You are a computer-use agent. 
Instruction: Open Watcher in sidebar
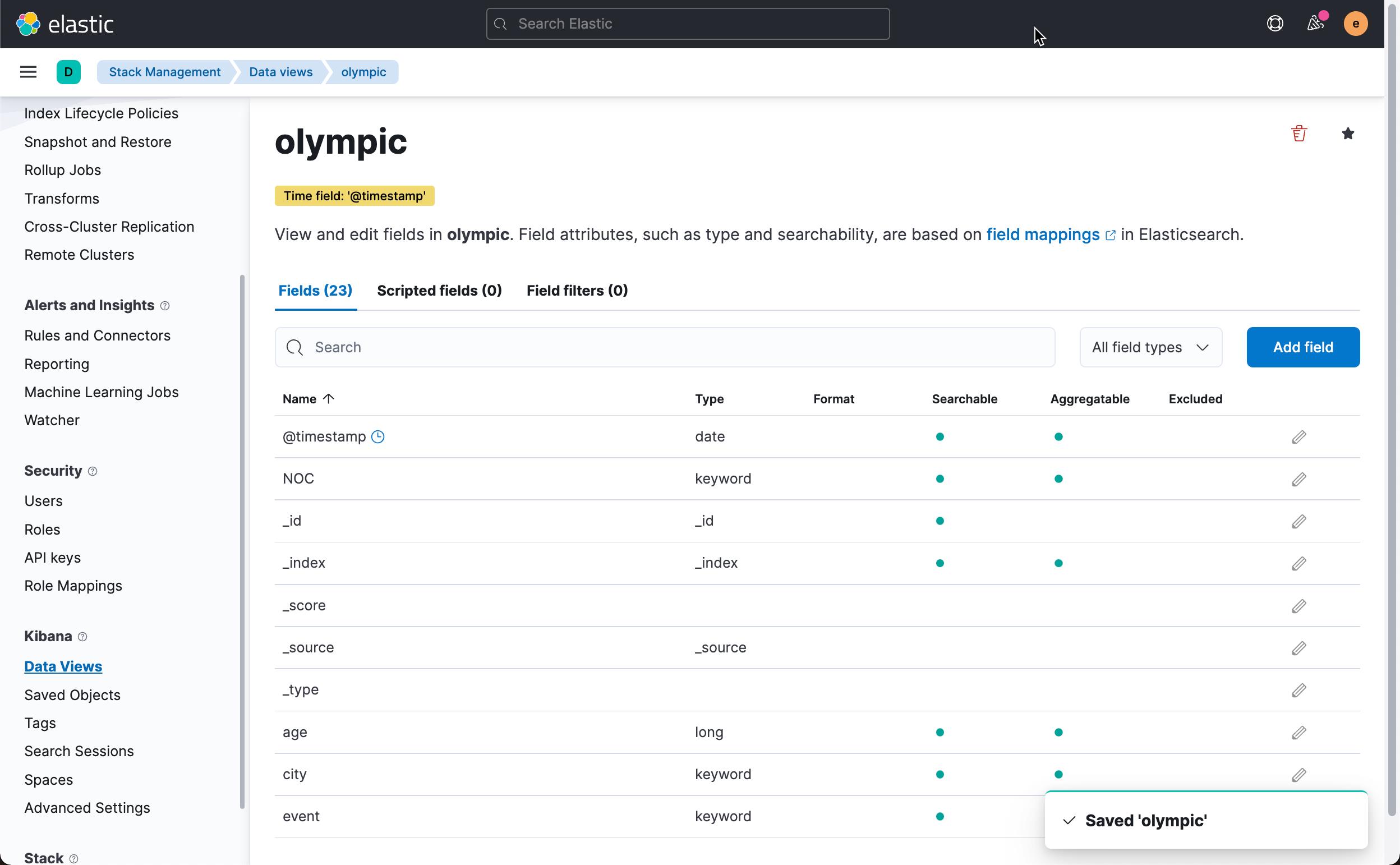(x=52, y=420)
